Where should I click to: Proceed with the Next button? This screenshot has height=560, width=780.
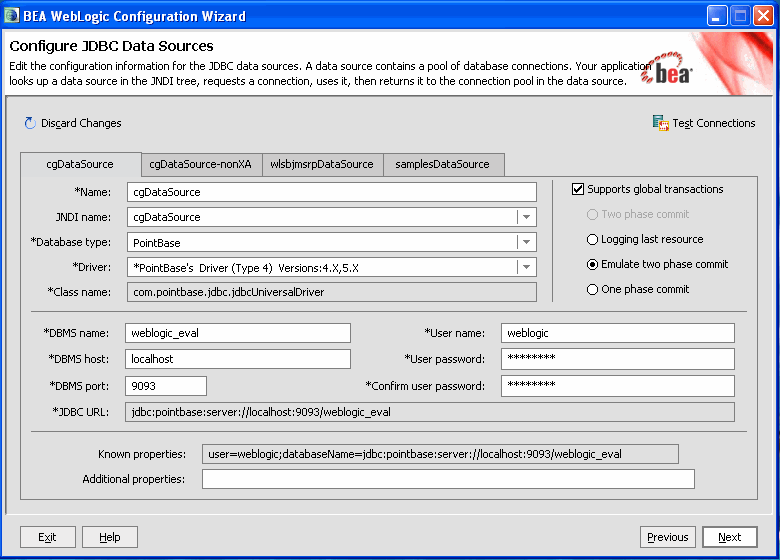pos(730,537)
